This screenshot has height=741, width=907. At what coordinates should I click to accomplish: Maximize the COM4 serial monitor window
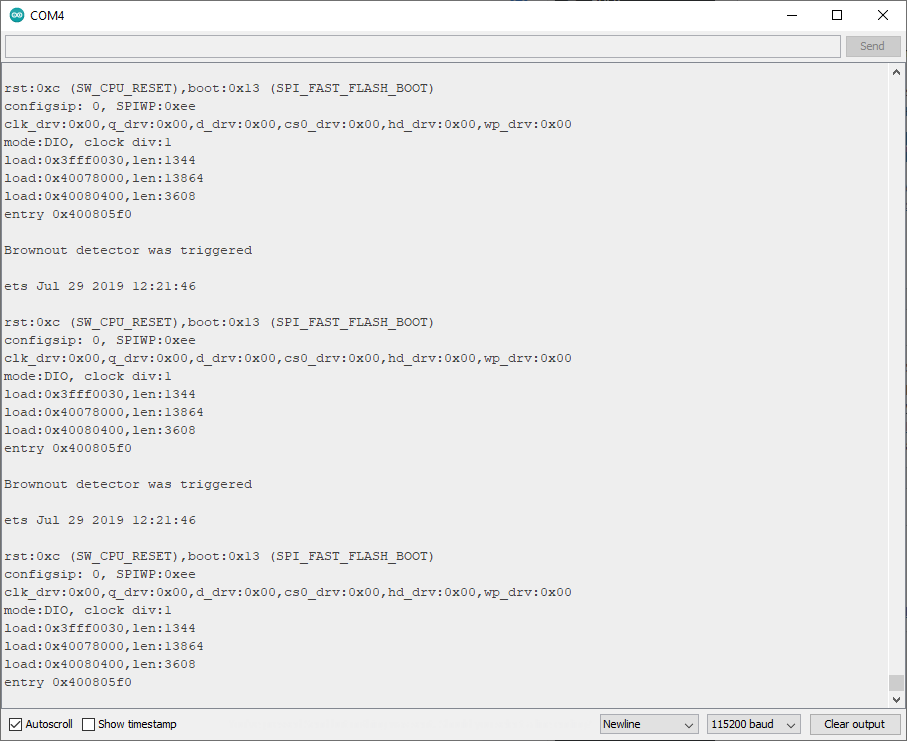(x=837, y=15)
